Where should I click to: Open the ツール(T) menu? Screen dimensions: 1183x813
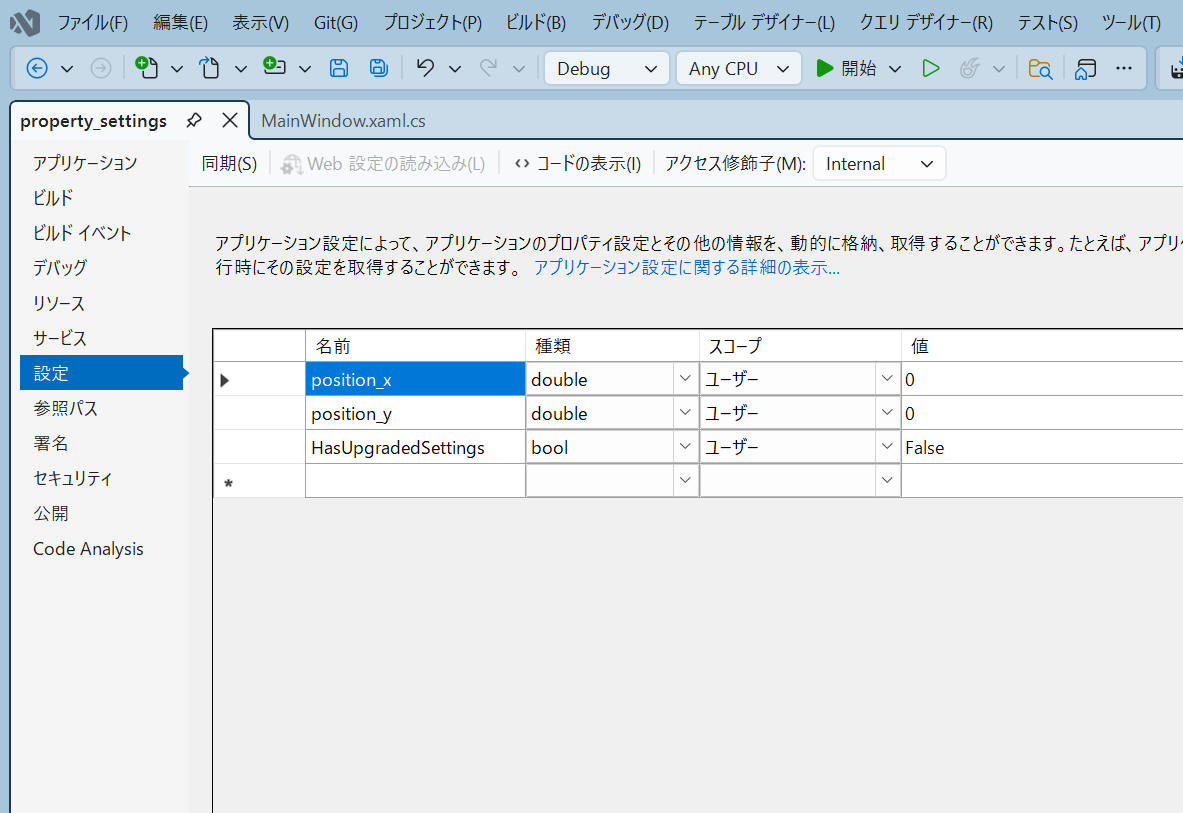click(1131, 23)
